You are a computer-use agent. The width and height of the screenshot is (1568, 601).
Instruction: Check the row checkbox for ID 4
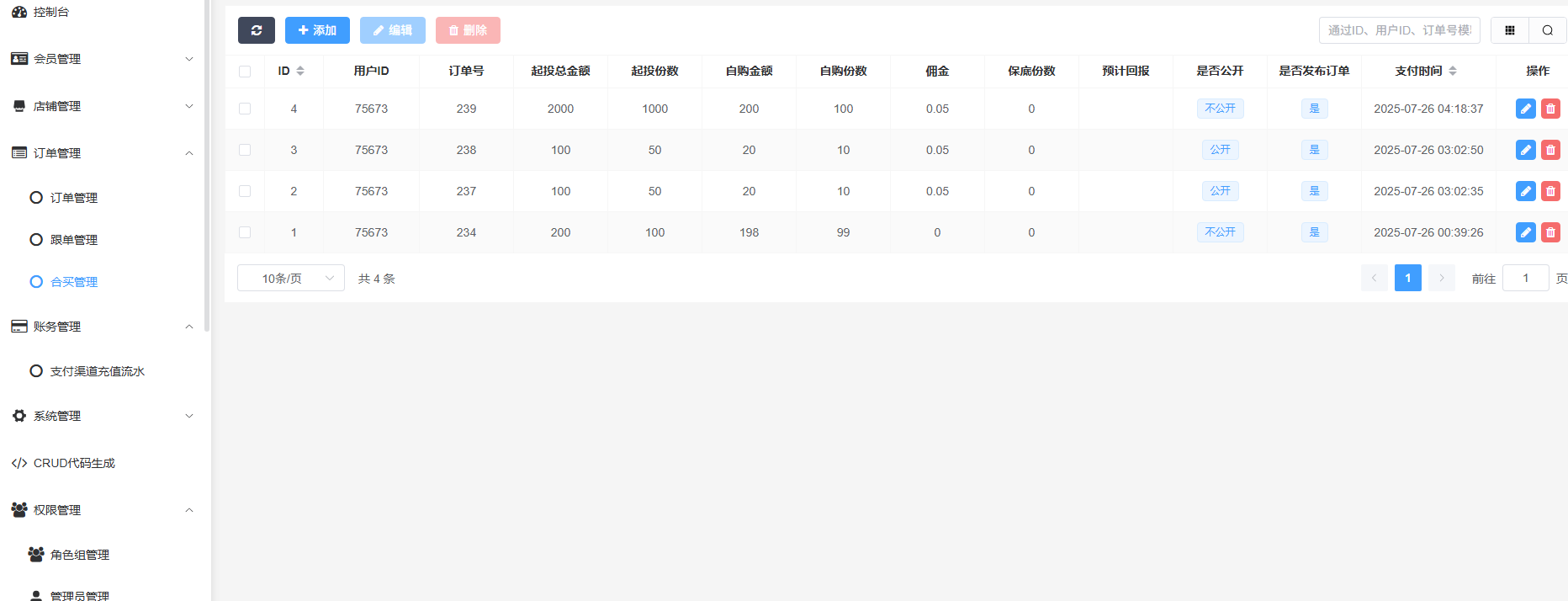click(245, 109)
